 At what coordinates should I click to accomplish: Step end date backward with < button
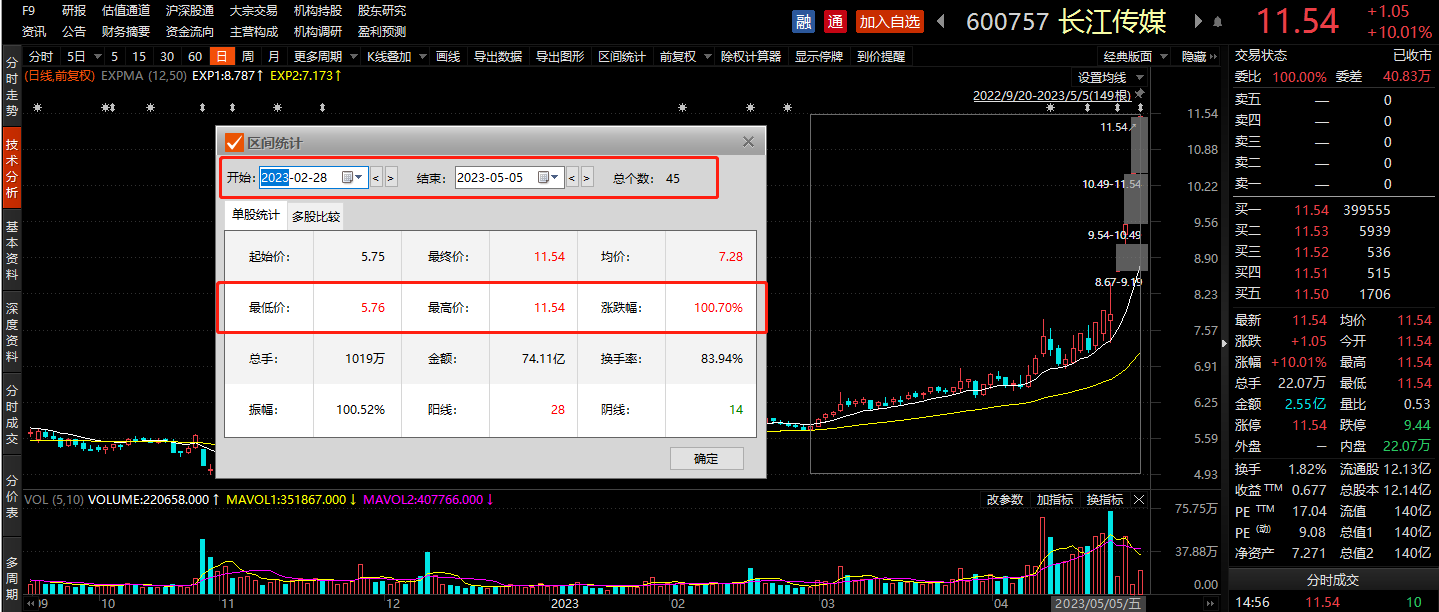(x=572, y=177)
